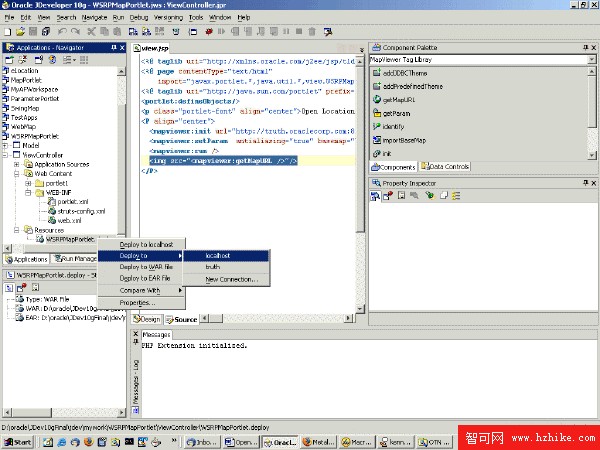The width and height of the screenshot is (600, 450).
Task: Select the MapPortlet workspace
Action: tap(22, 80)
